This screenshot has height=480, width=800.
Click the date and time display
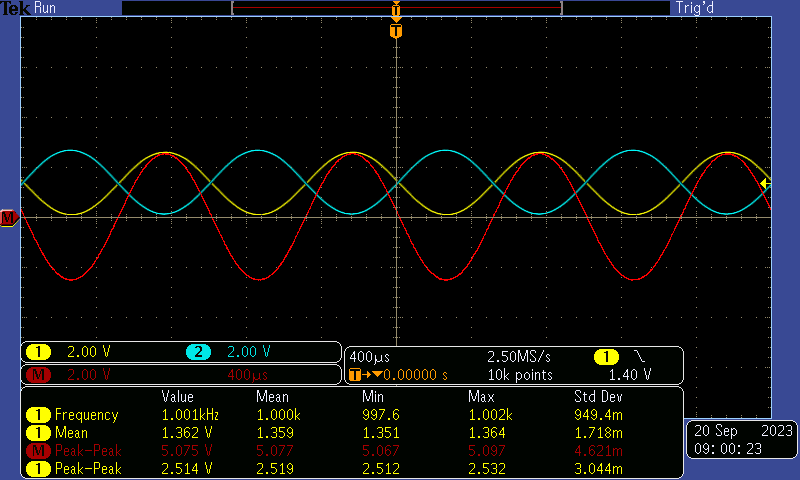tap(742, 440)
